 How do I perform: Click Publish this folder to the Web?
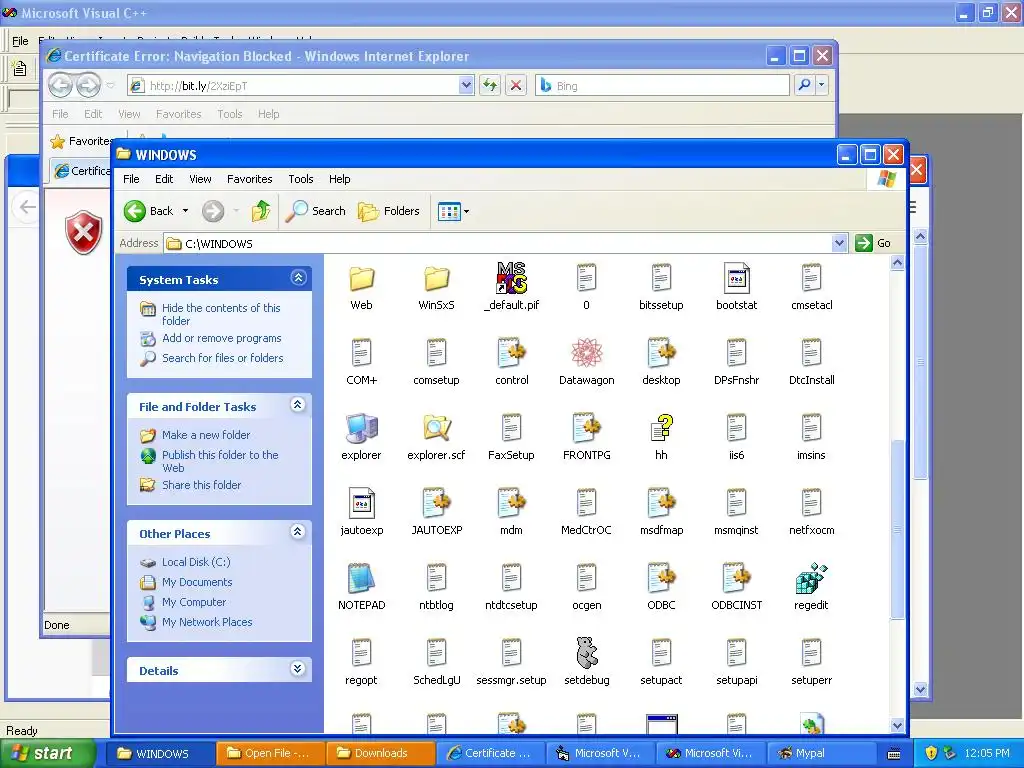(x=220, y=461)
